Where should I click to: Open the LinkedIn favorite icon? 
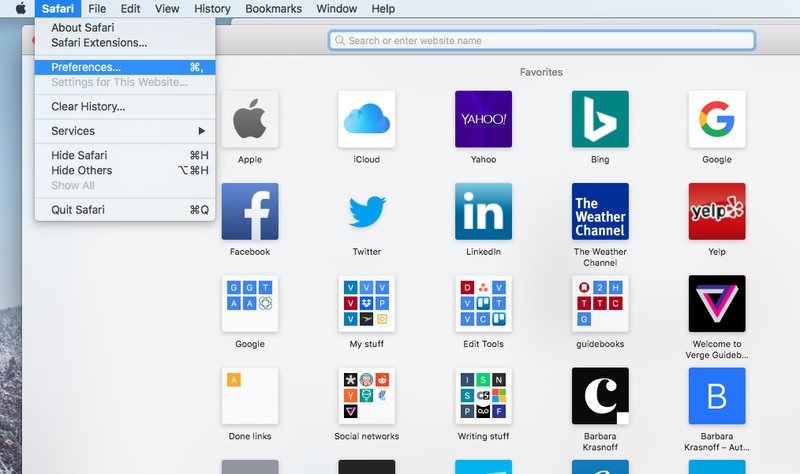click(x=483, y=211)
